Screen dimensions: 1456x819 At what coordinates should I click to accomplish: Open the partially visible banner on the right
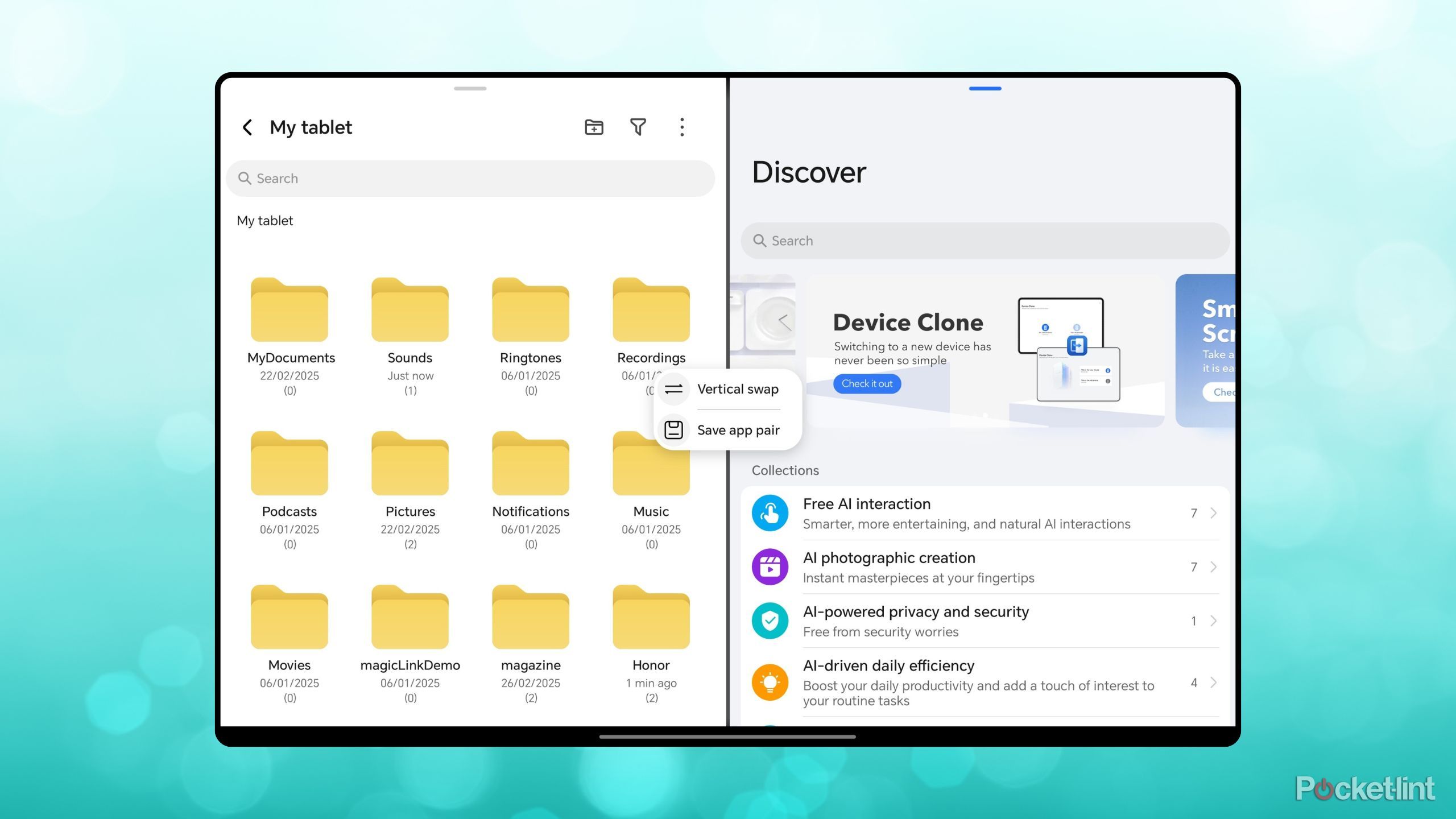pyautogui.click(x=1205, y=350)
